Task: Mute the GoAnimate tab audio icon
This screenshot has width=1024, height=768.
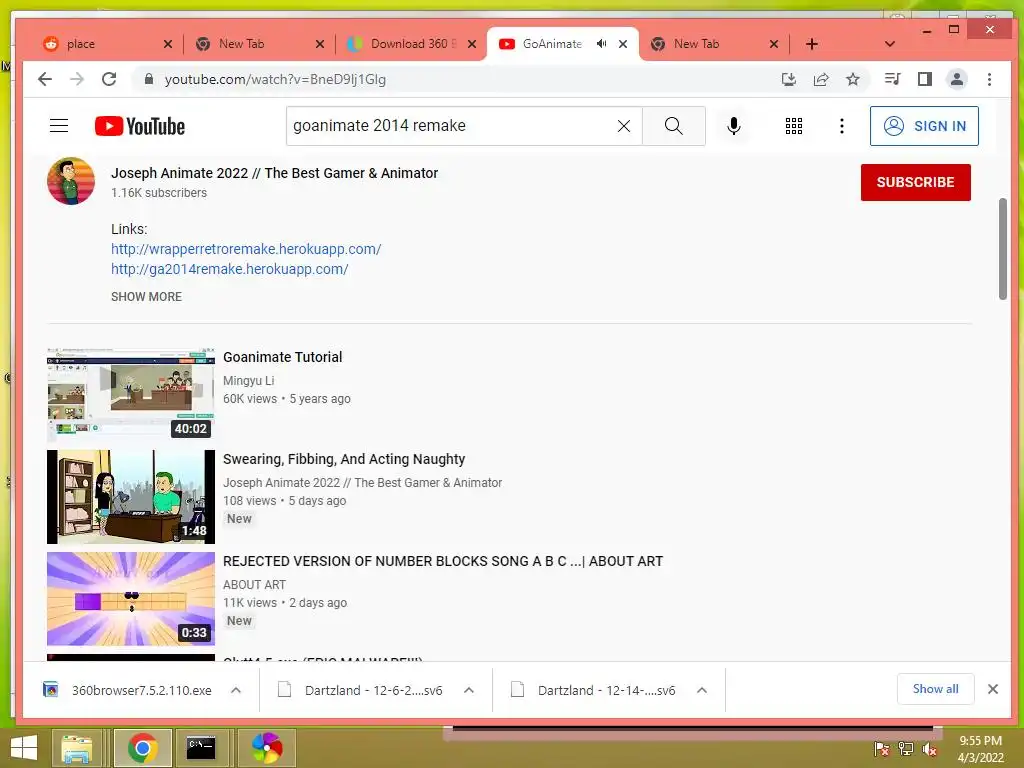Action: (601, 44)
